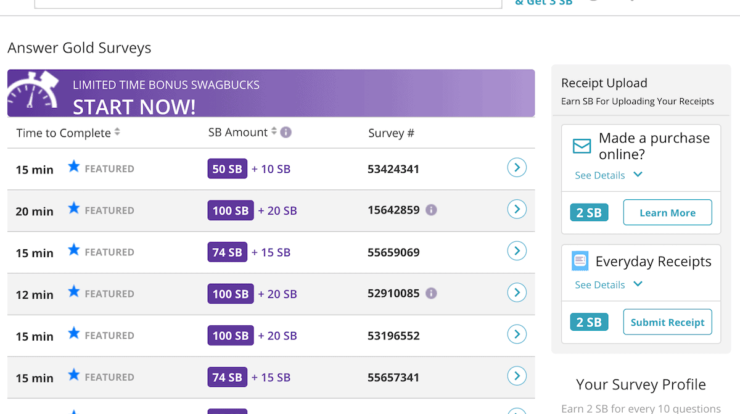Click survey number 53196552

[394, 336]
